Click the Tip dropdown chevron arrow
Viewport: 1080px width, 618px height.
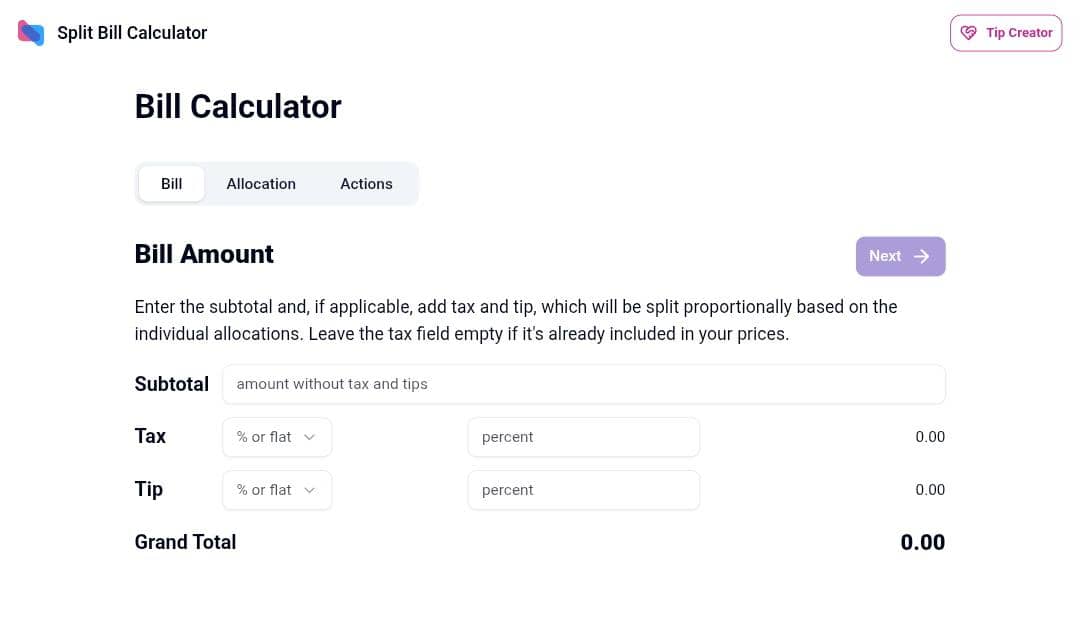[310, 490]
